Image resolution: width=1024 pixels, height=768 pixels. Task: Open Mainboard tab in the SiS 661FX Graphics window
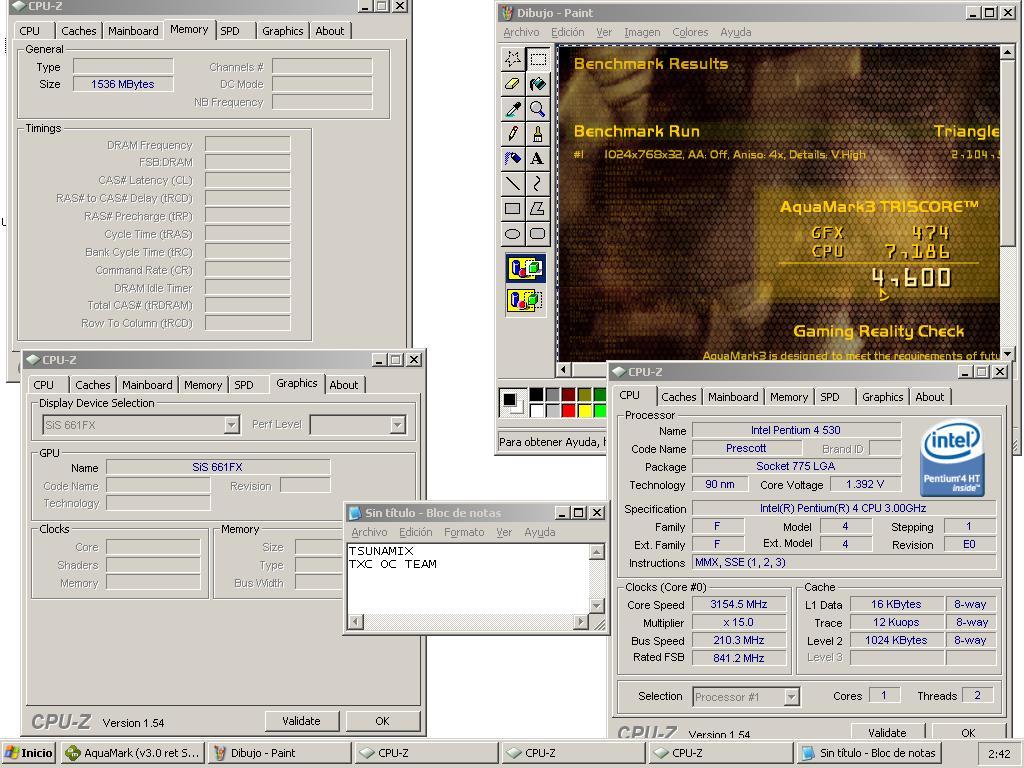[147, 385]
